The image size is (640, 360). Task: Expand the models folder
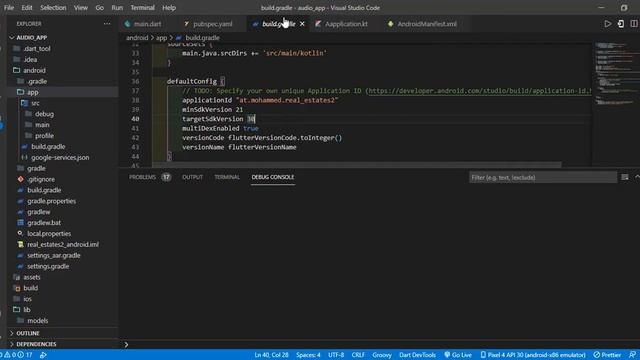[x=38, y=321]
